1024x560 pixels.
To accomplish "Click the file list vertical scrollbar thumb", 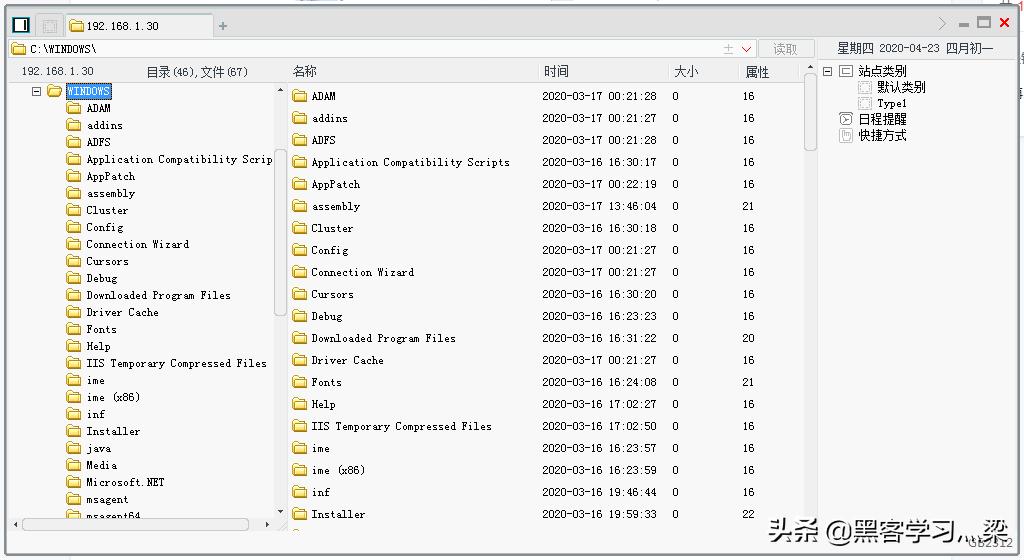I will click(x=810, y=112).
